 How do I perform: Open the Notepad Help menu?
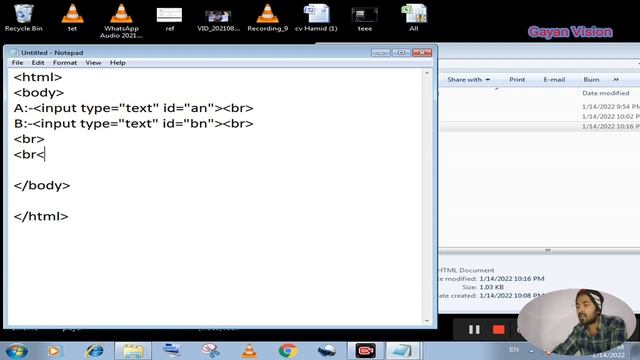118,63
